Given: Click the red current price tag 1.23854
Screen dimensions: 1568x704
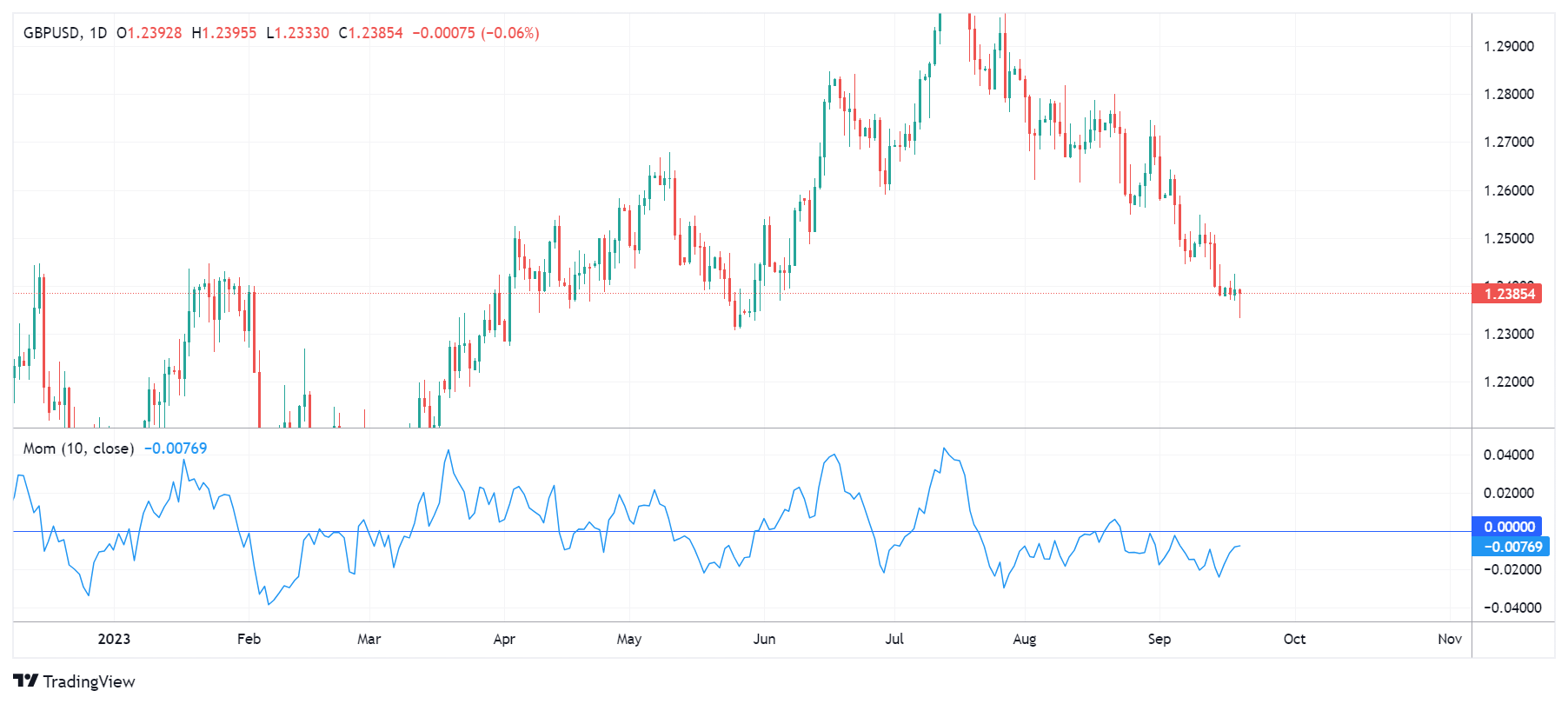Looking at the screenshot, I should pyautogui.click(x=1507, y=294).
